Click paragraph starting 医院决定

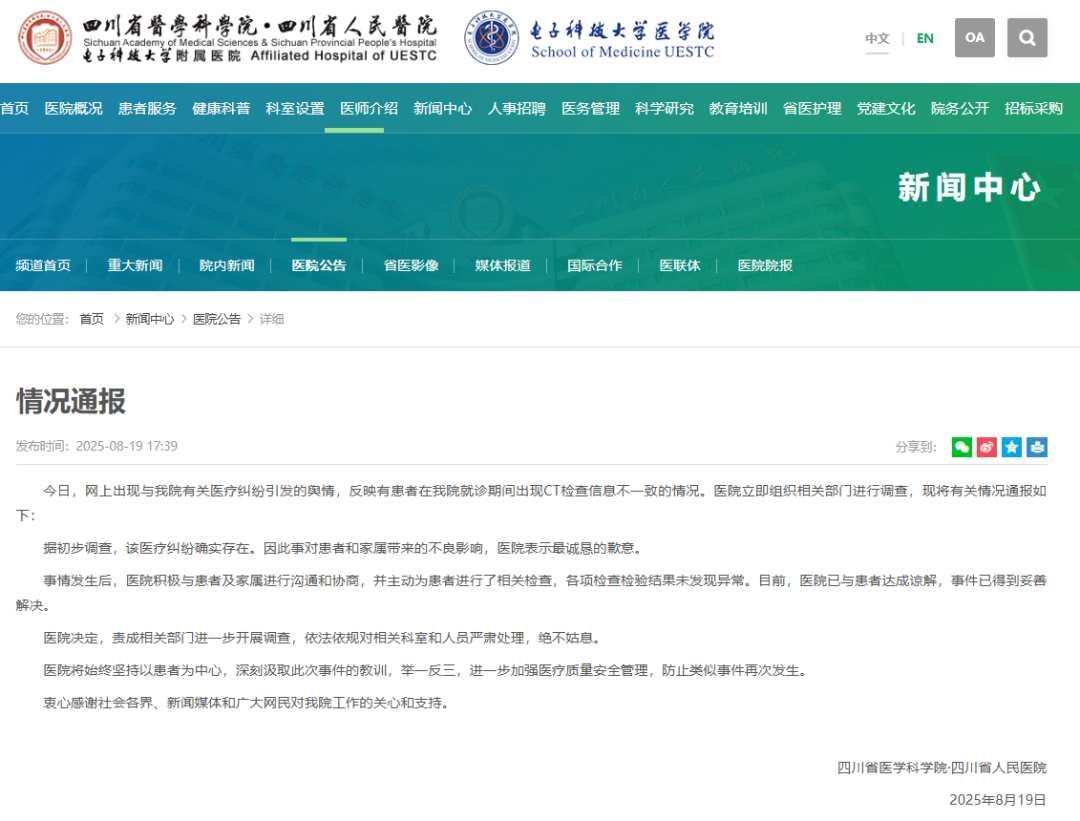[x=323, y=638]
